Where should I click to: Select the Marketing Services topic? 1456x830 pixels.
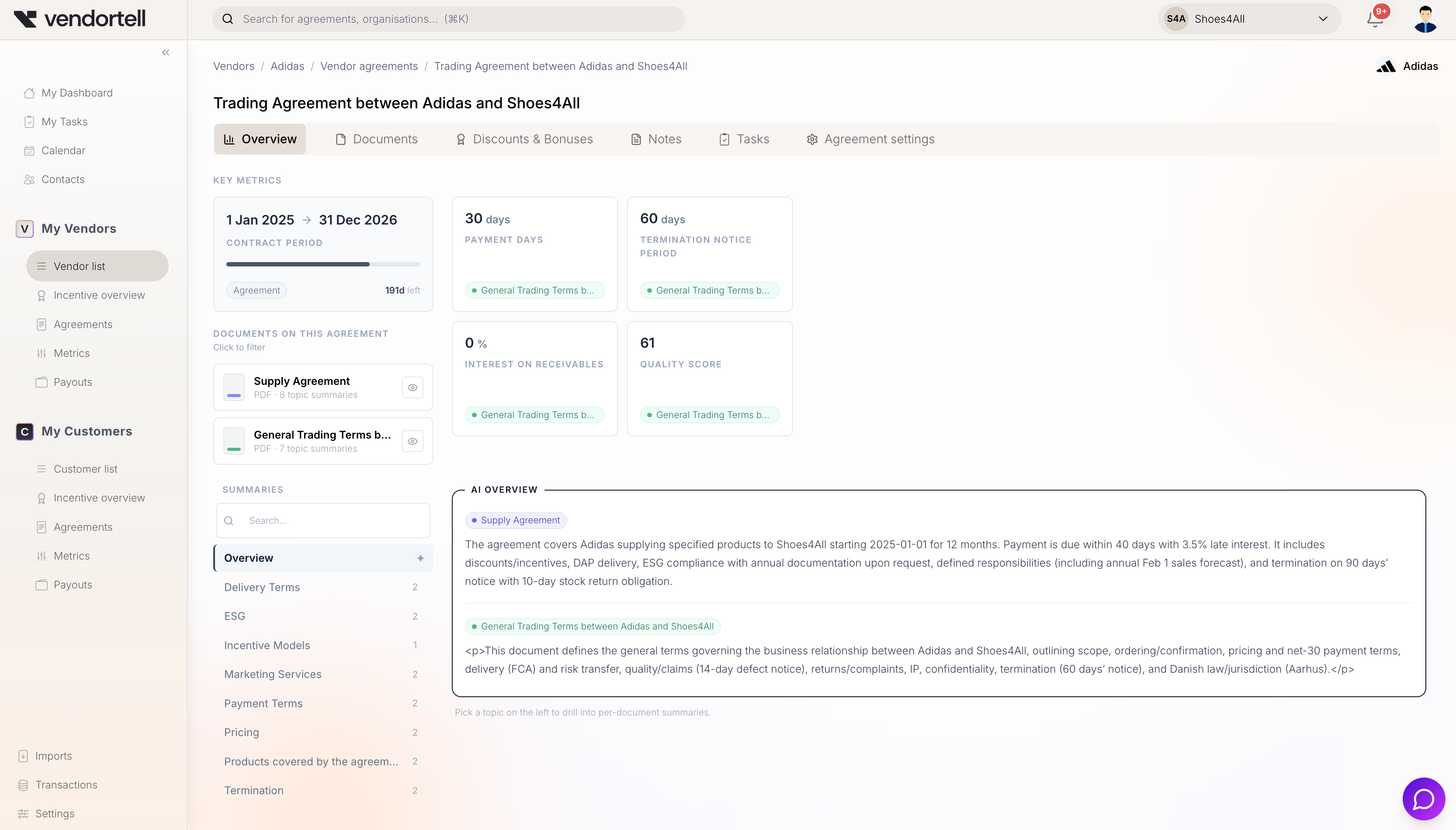[323, 674]
